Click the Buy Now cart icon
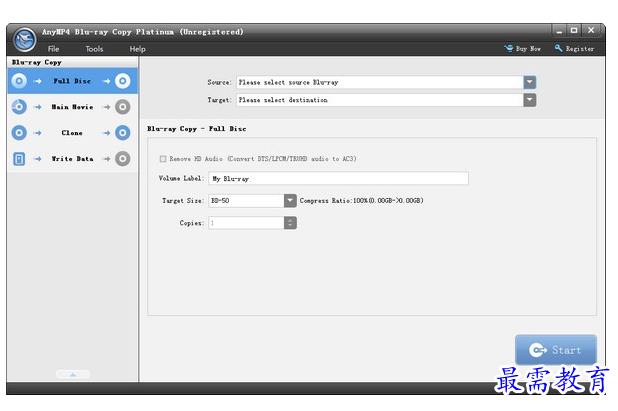 [508, 48]
